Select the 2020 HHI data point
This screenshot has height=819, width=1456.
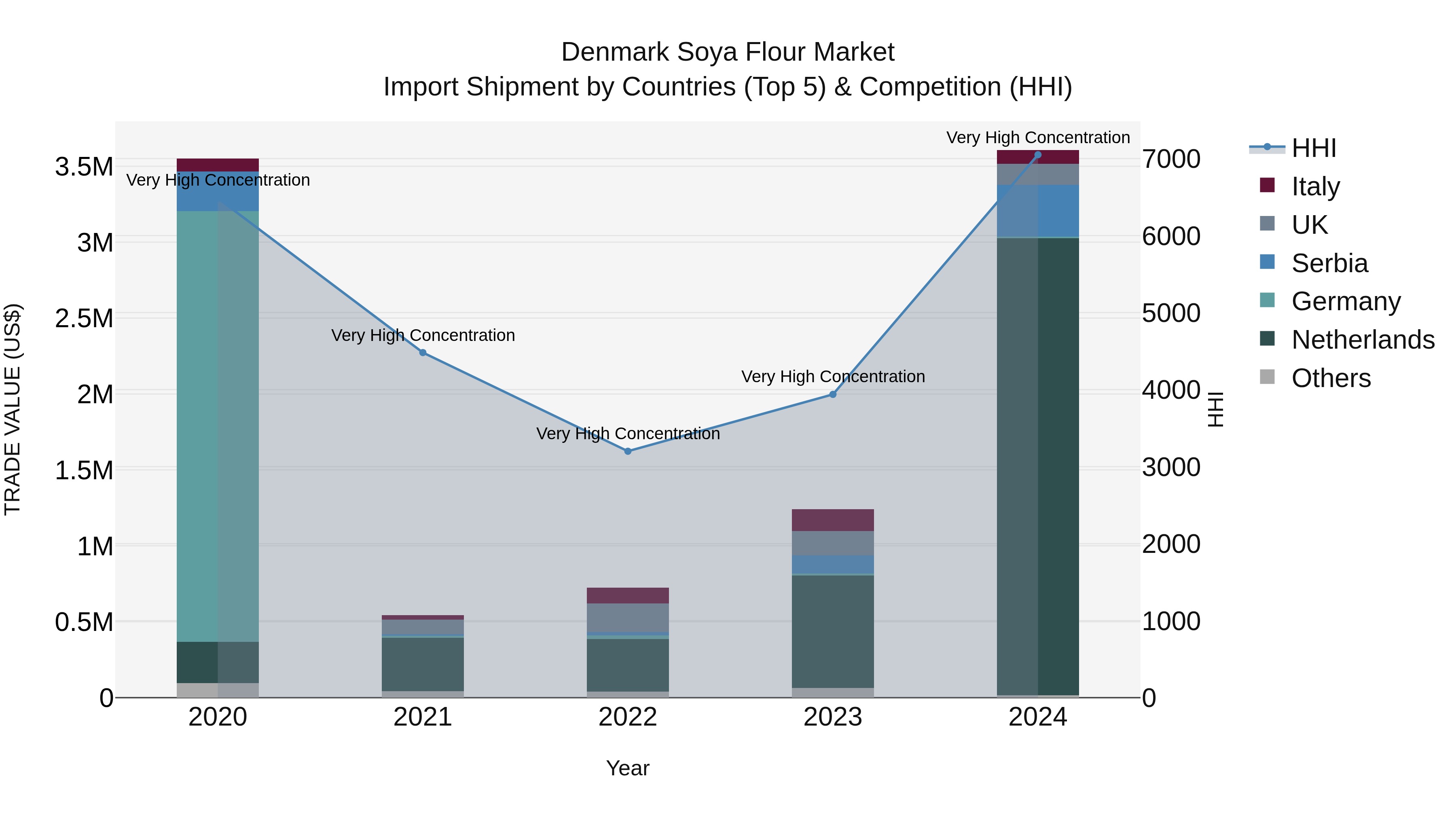(218, 202)
